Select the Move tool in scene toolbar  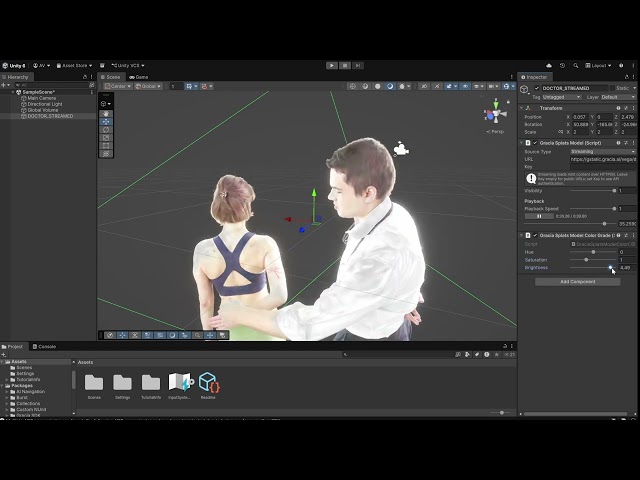(106, 122)
